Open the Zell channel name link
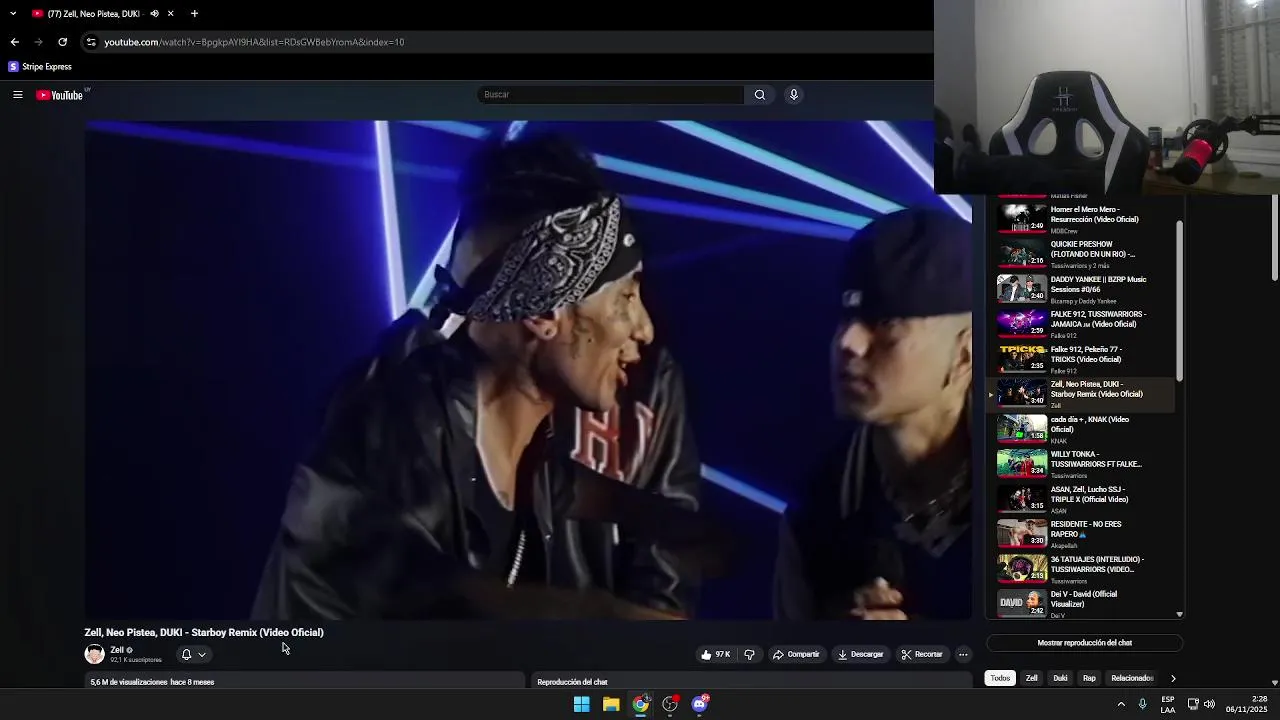This screenshot has height=720, width=1280. coord(117,650)
